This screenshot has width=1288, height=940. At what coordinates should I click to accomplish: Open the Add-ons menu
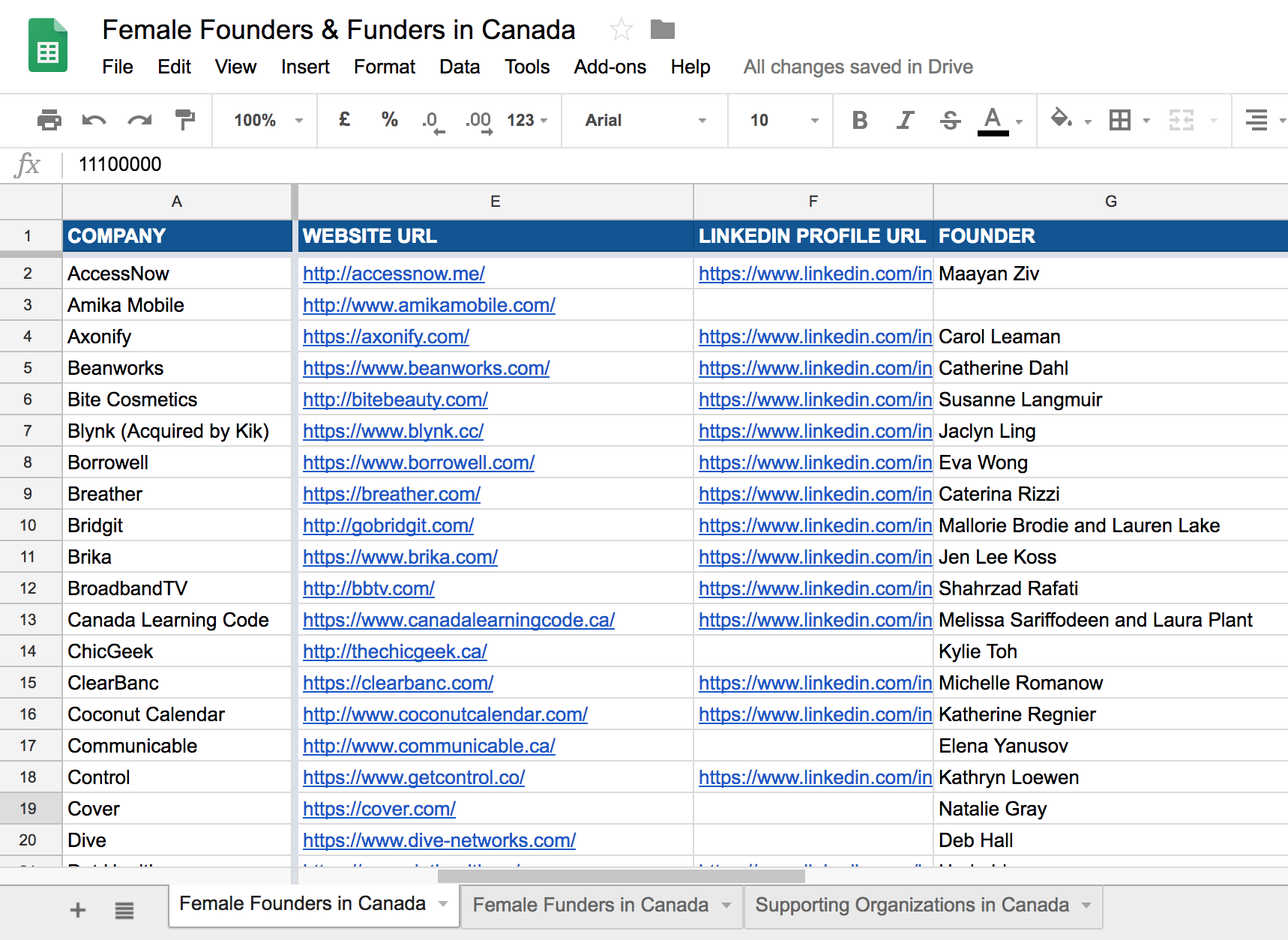[x=610, y=67]
